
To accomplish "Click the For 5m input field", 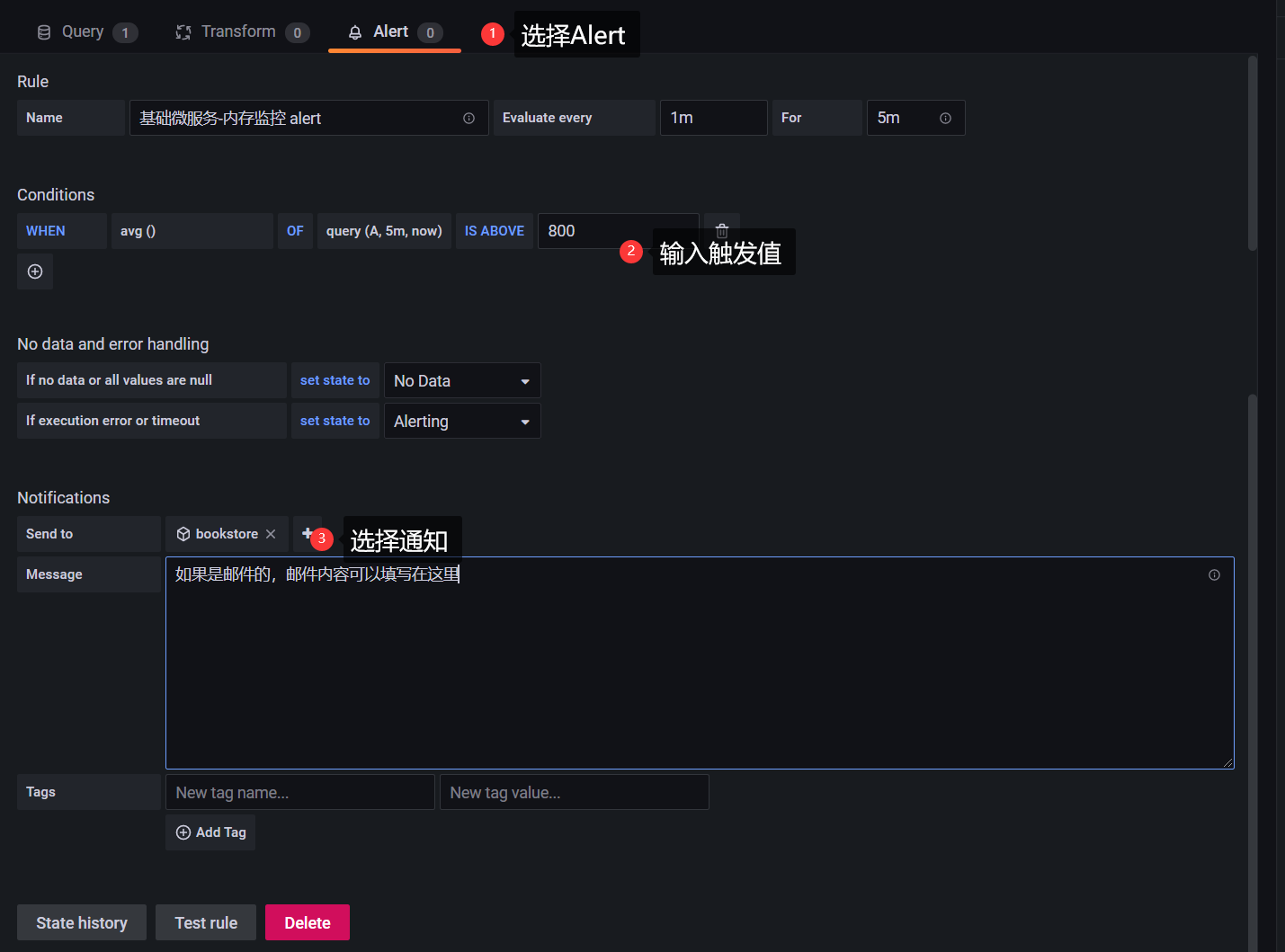I will click(x=916, y=118).
